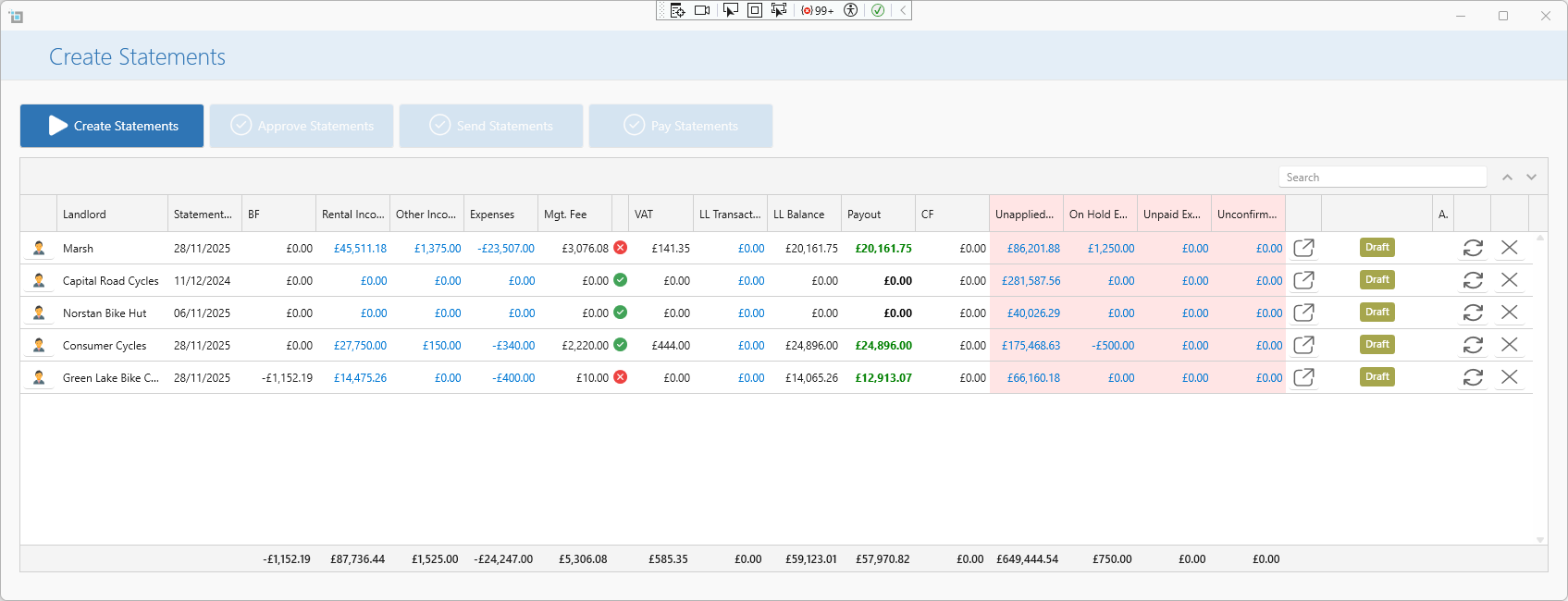Image resolution: width=1568 pixels, height=601 pixels.
Task: Click Marsh rental income £45,511.18 link
Action: point(360,249)
